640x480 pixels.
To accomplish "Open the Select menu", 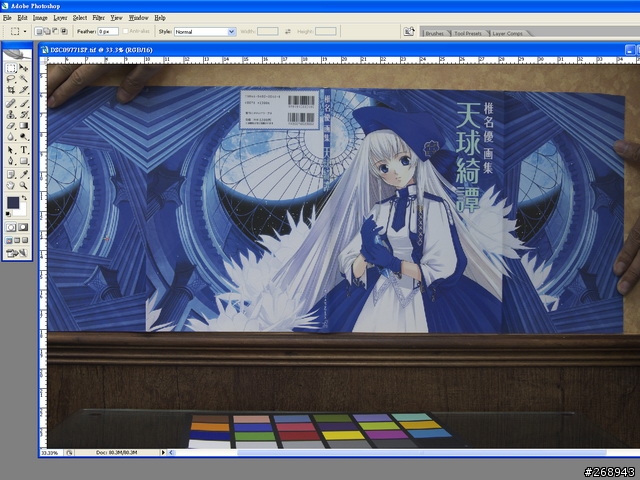I will point(80,18).
